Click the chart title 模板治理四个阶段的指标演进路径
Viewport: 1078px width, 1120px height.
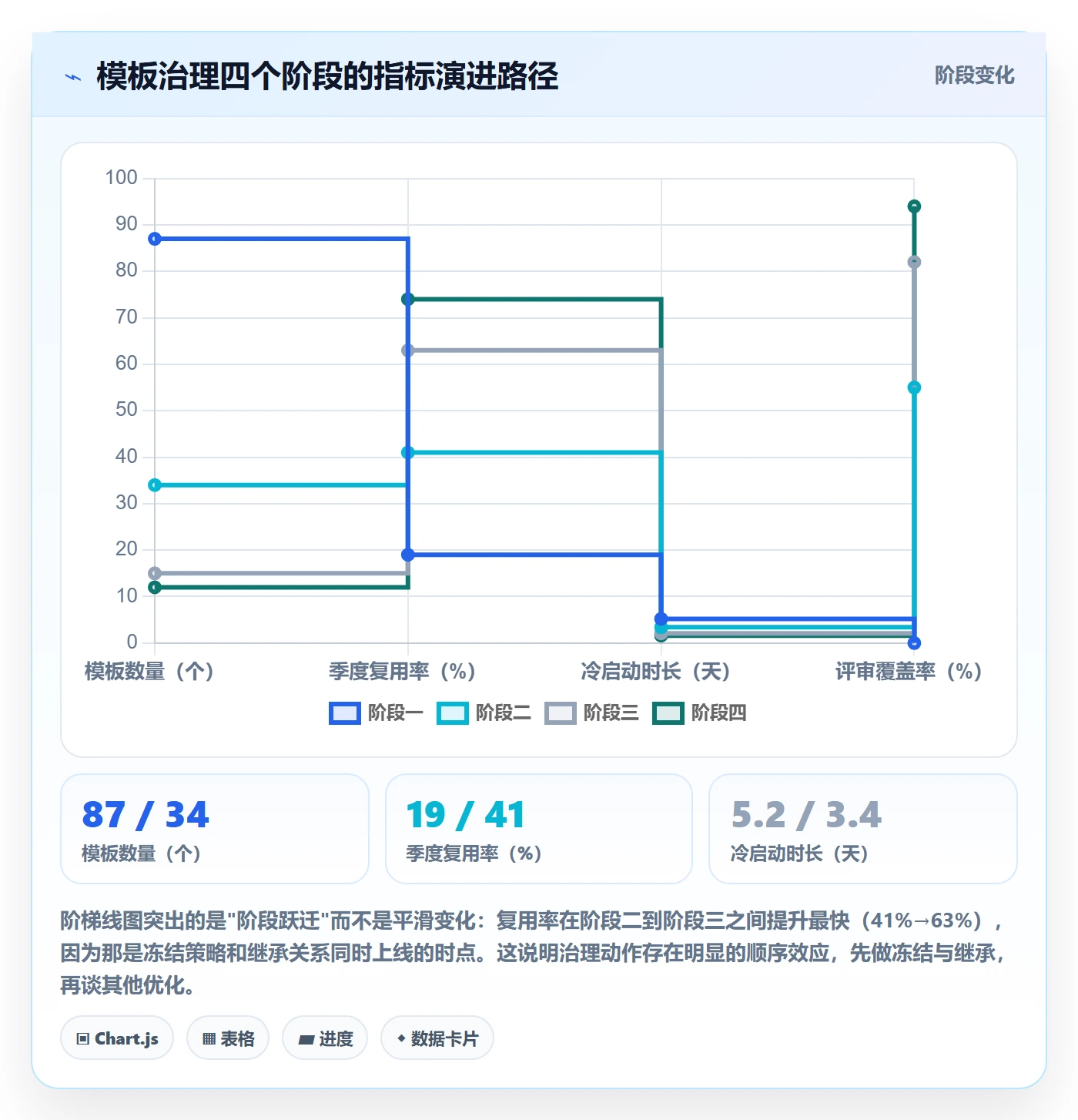pos(327,76)
